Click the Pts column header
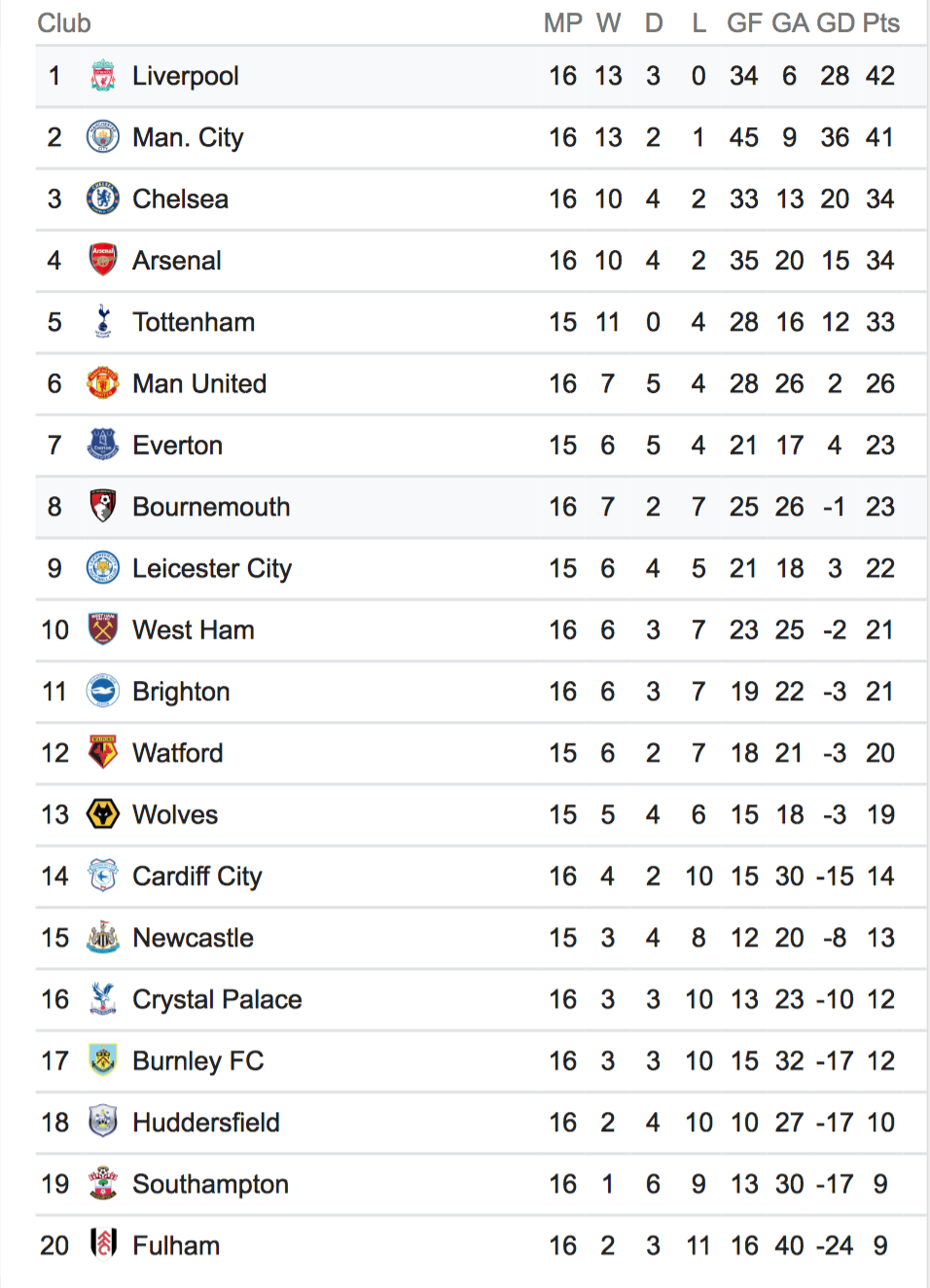930x1288 pixels. pyautogui.click(x=881, y=22)
